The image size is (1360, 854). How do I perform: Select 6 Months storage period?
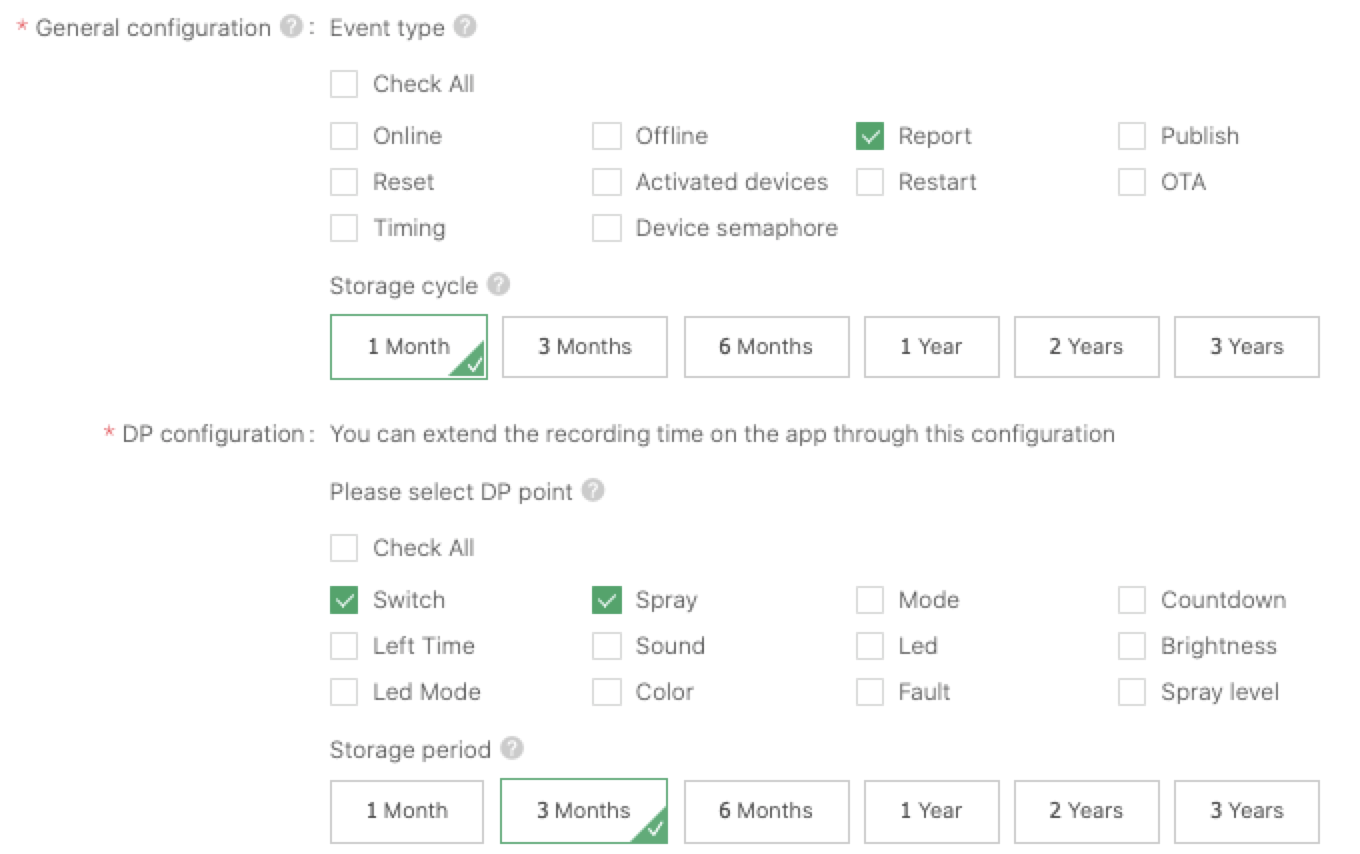767,811
